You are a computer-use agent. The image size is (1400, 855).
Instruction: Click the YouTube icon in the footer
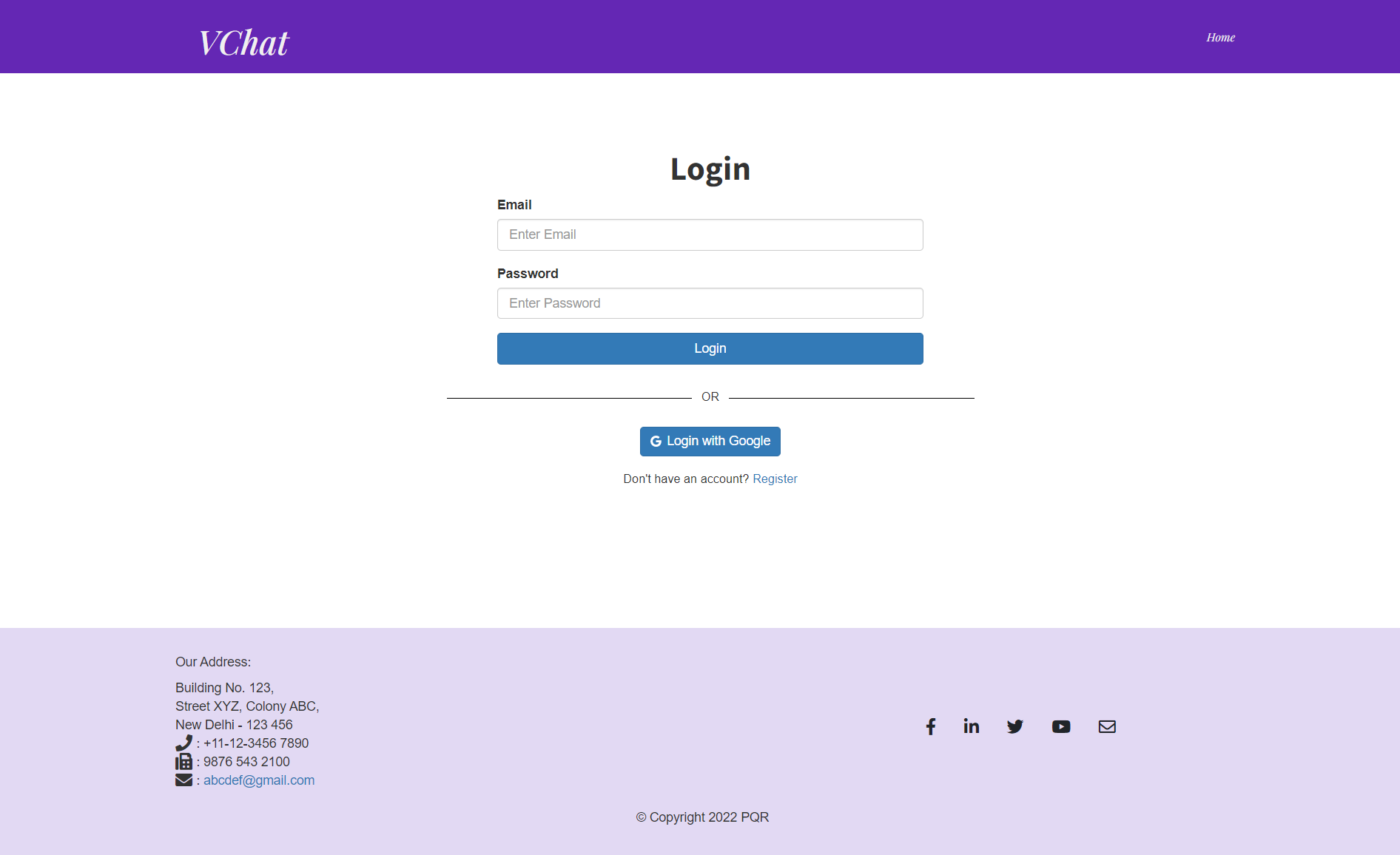1061,726
